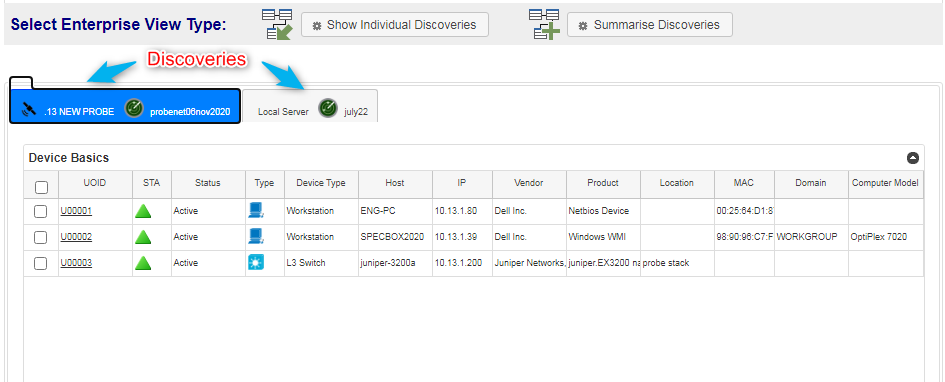Click the workstation type icon for ENG-PC
Image resolution: width=945 pixels, height=382 pixels.
pos(256,210)
